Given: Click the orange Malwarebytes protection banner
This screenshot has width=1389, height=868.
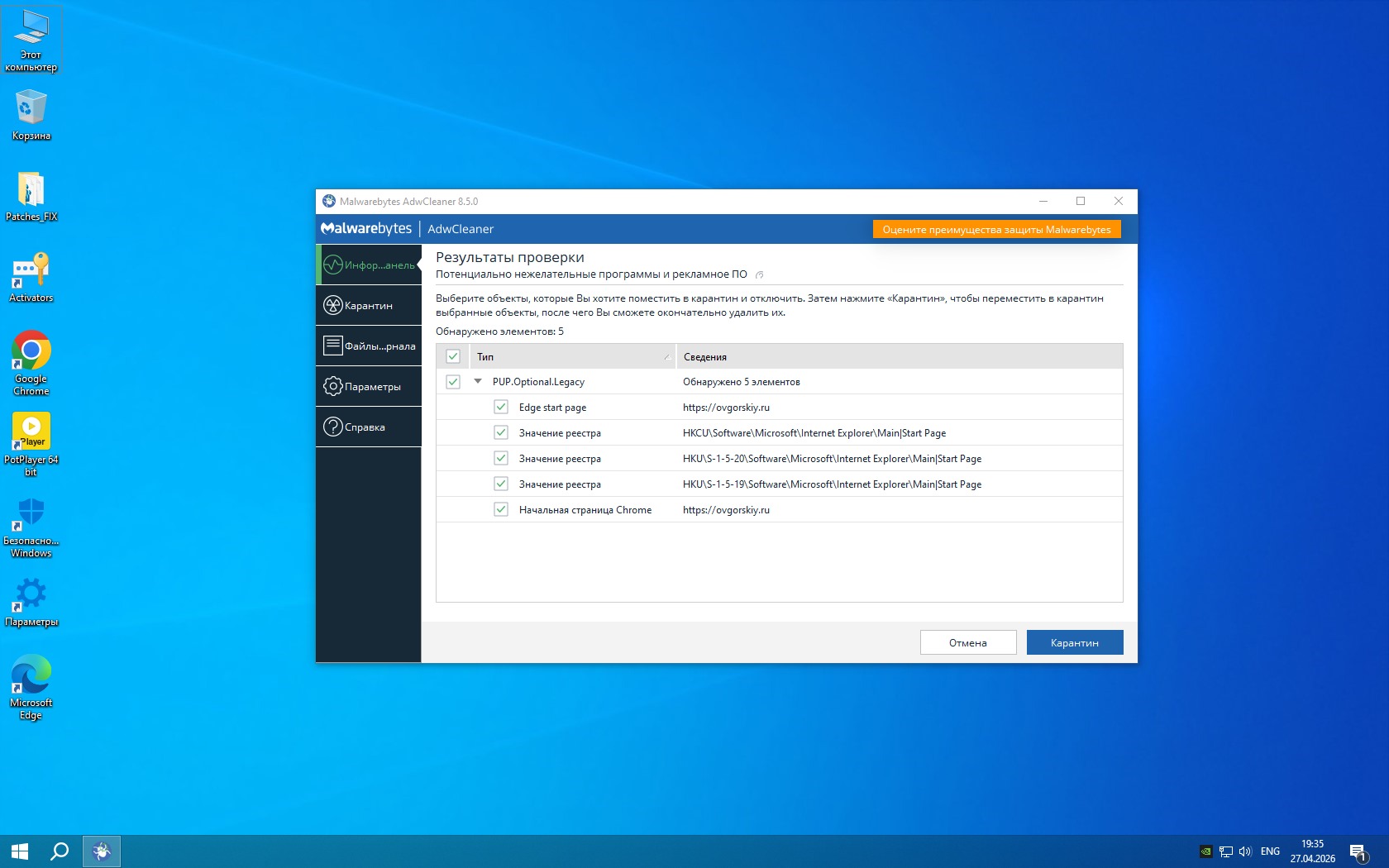Looking at the screenshot, I should pos(996,229).
